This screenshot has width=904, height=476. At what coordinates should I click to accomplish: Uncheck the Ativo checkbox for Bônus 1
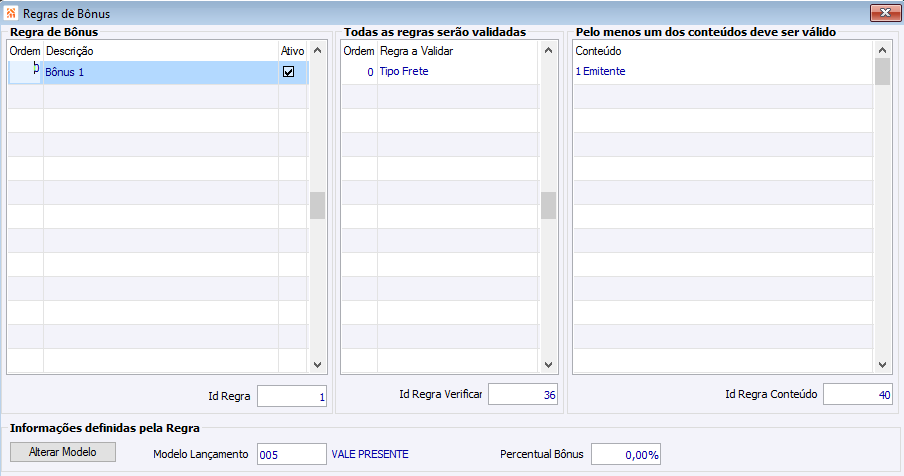point(288,72)
